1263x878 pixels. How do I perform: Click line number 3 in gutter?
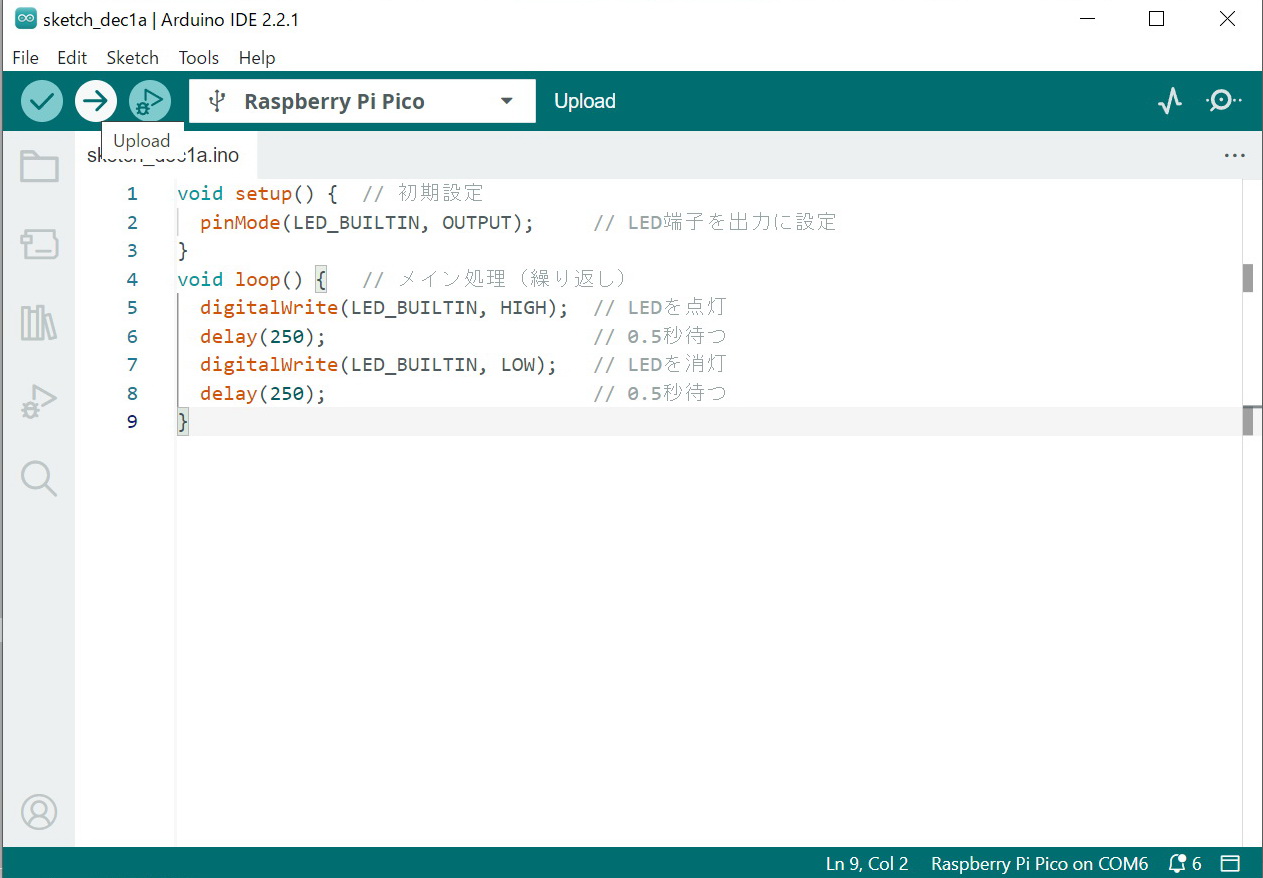[132, 251]
